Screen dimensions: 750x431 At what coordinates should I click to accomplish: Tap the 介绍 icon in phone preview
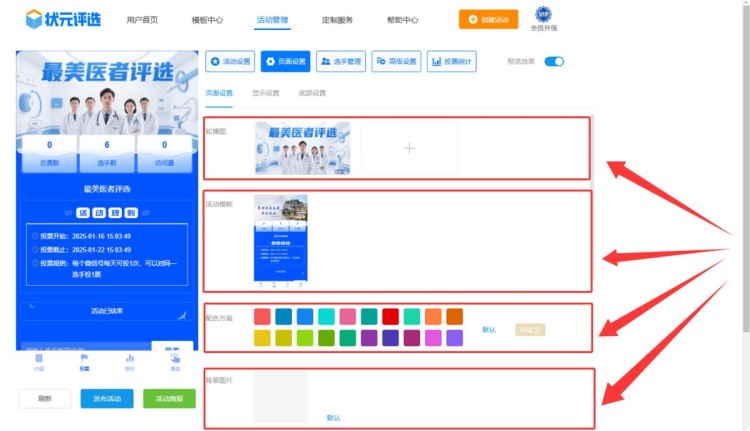(x=39, y=361)
